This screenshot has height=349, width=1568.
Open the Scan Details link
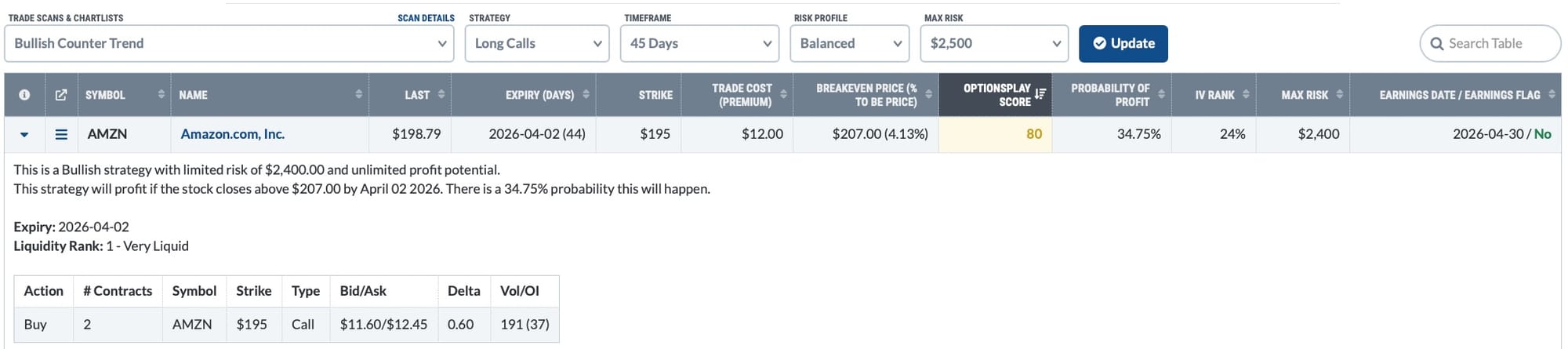point(426,18)
